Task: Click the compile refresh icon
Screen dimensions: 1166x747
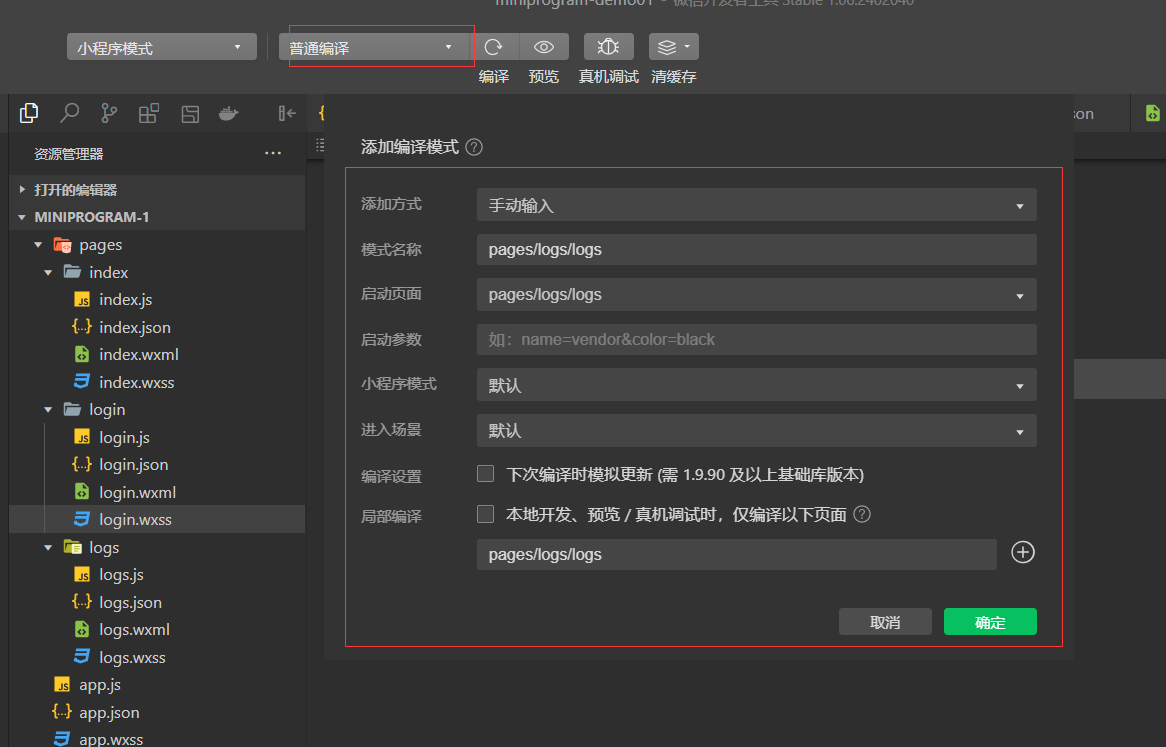Action: [x=494, y=47]
